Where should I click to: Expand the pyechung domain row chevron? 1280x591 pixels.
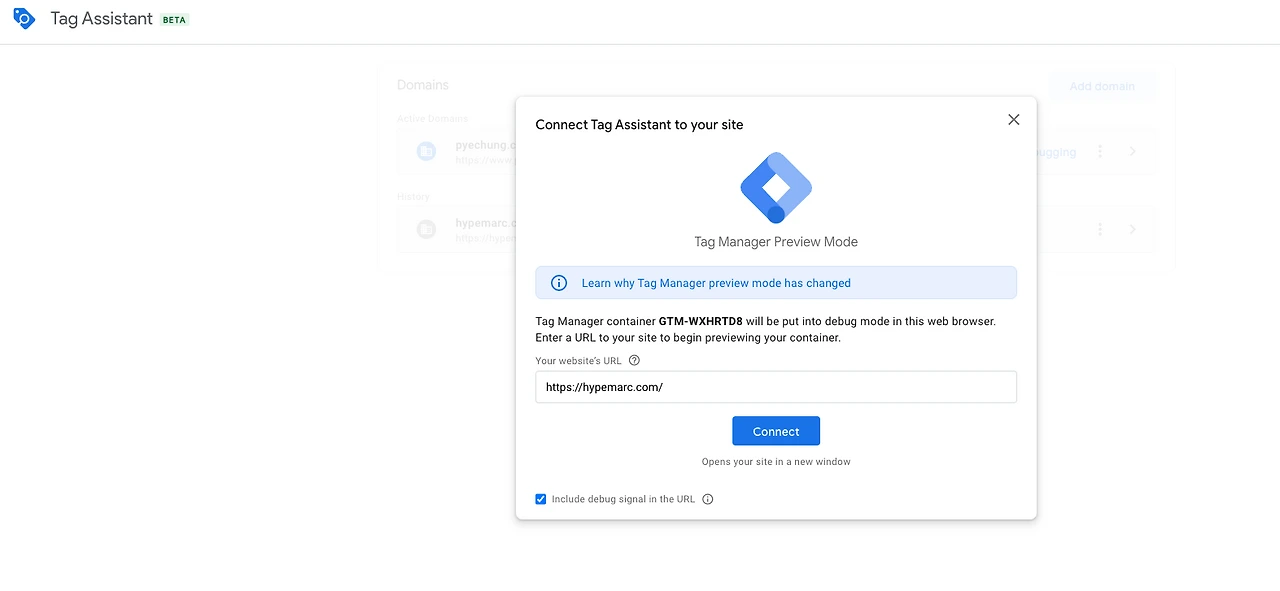point(1133,152)
